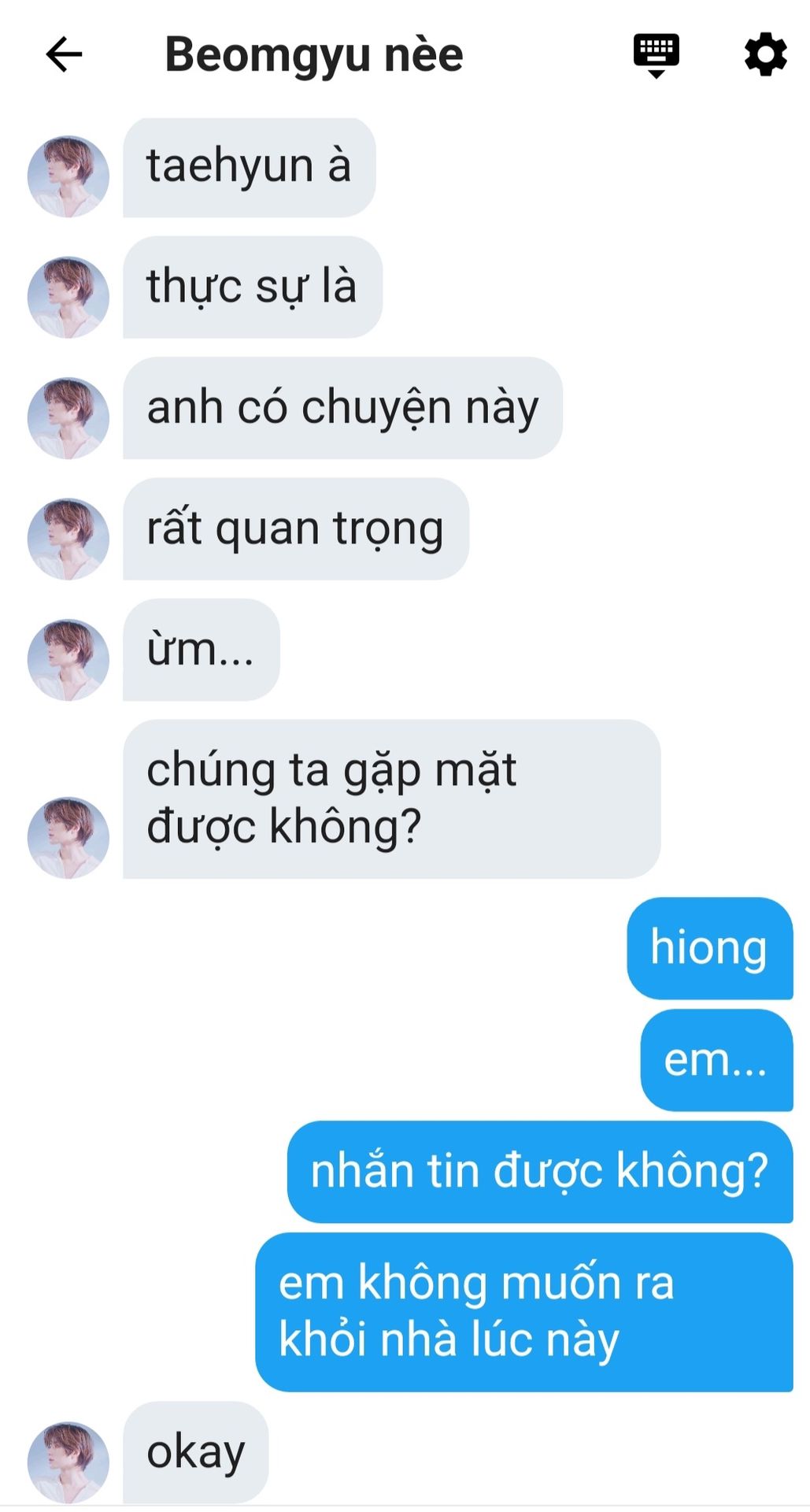
Task: Tap the 'rất quan trọng' message bubble
Action: click(x=296, y=528)
